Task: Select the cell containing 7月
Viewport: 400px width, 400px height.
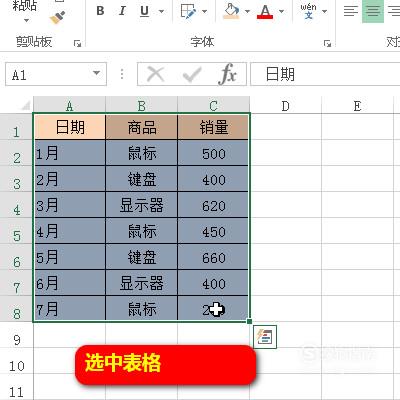Action: (x=70, y=309)
